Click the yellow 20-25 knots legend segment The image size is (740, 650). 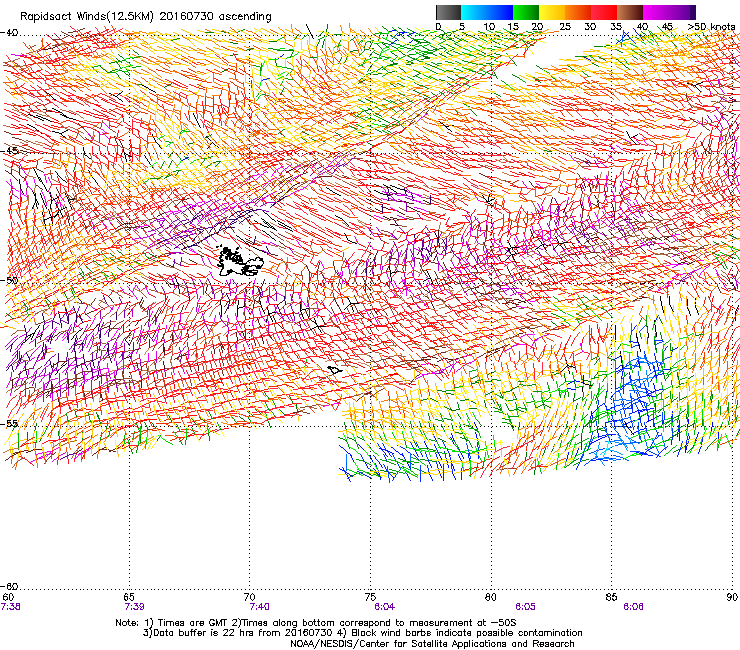tap(552, 12)
